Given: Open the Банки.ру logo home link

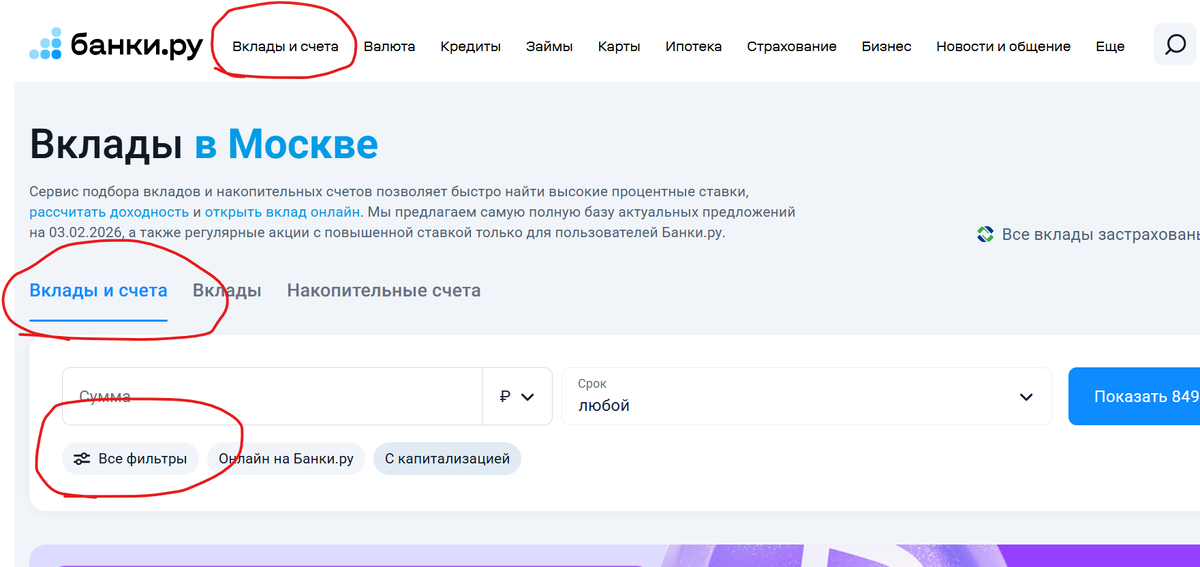Looking at the screenshot, I should [116, 45].
